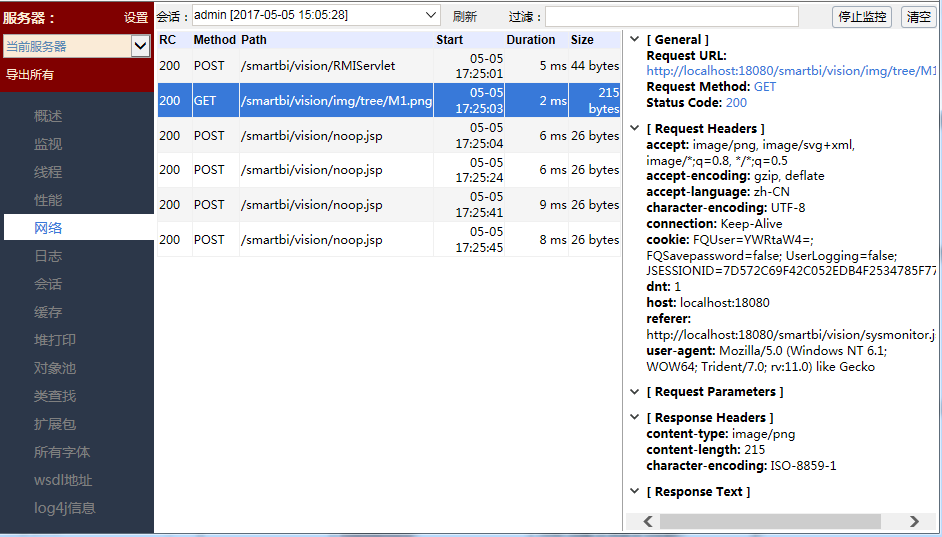Open the Threads sidebar item
This screenshot has height=537, width=942.
click(48, 172)
